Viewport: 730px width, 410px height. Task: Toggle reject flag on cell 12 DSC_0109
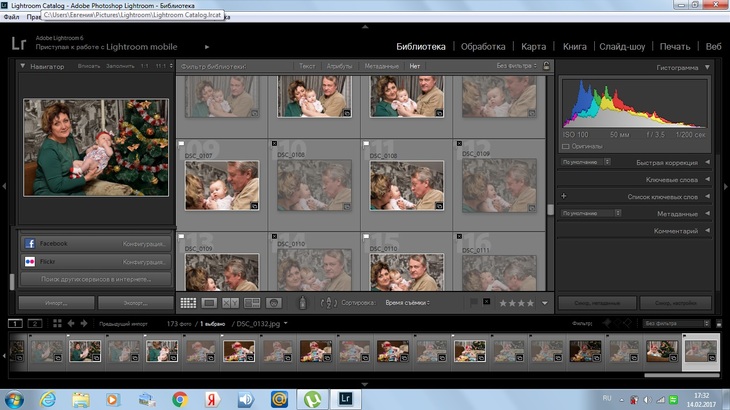click(459, 144)
